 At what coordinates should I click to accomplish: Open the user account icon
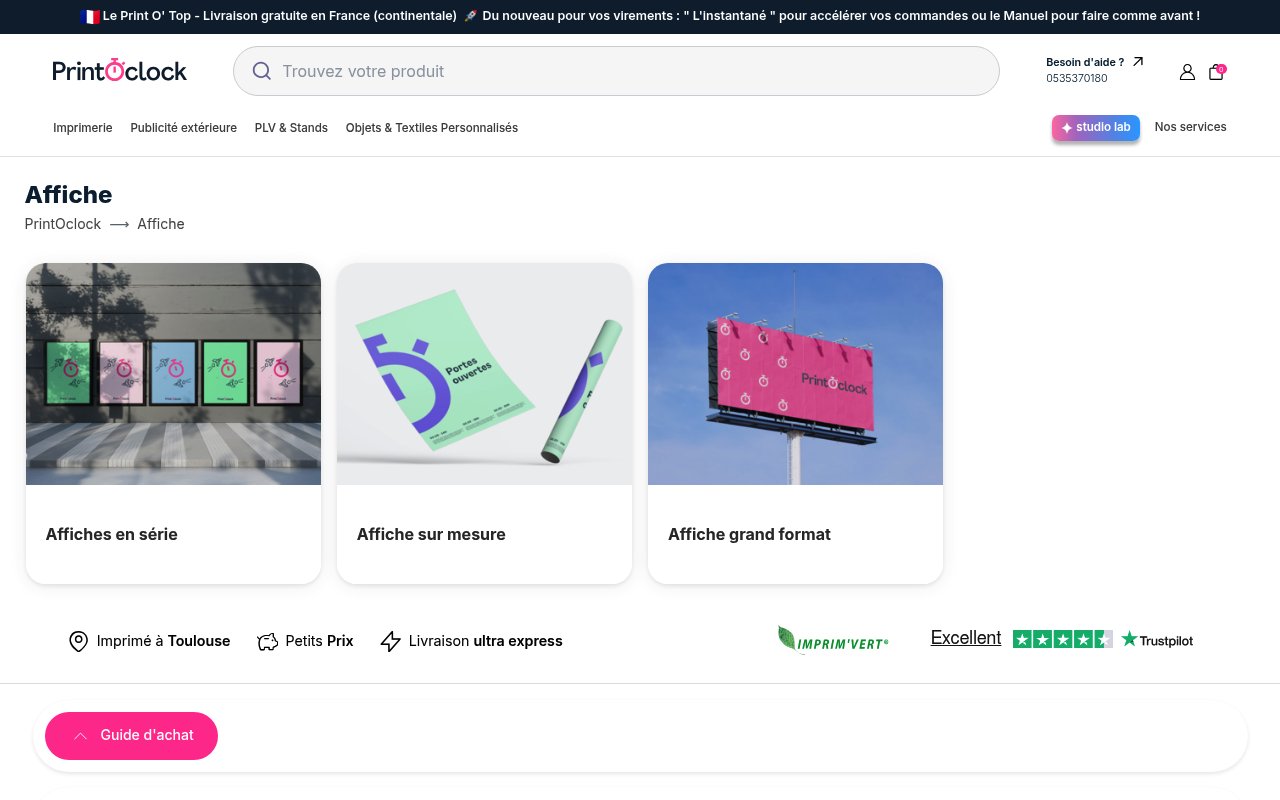tap(1187, 72)
